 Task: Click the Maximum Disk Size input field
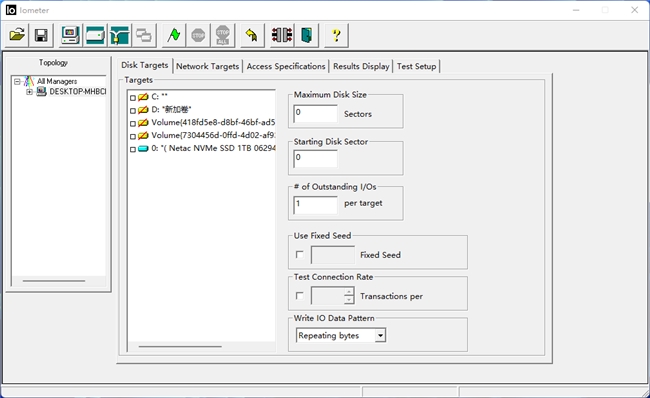coord(315,114)
